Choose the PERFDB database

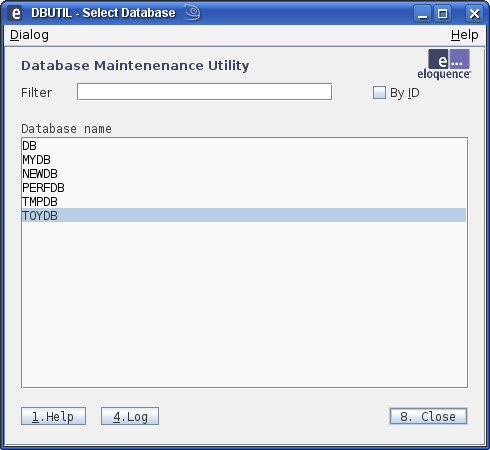[x=244, y=188]
